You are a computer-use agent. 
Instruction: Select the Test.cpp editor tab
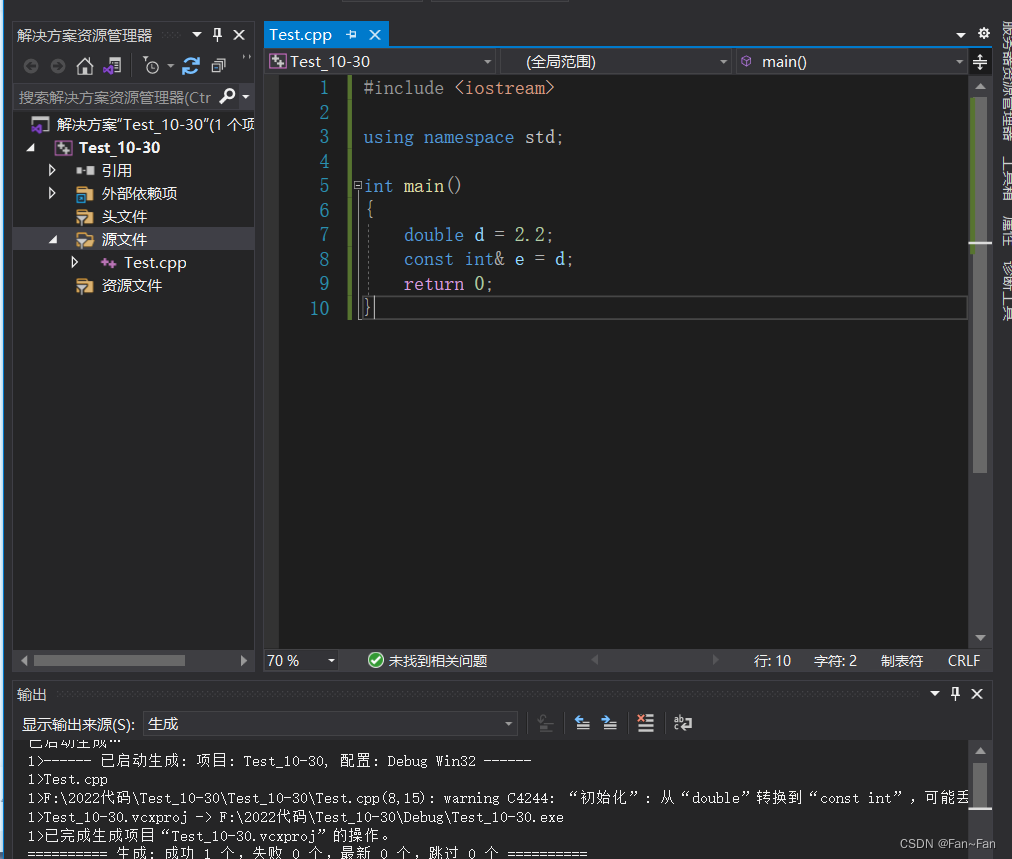[x=301, y=35]
